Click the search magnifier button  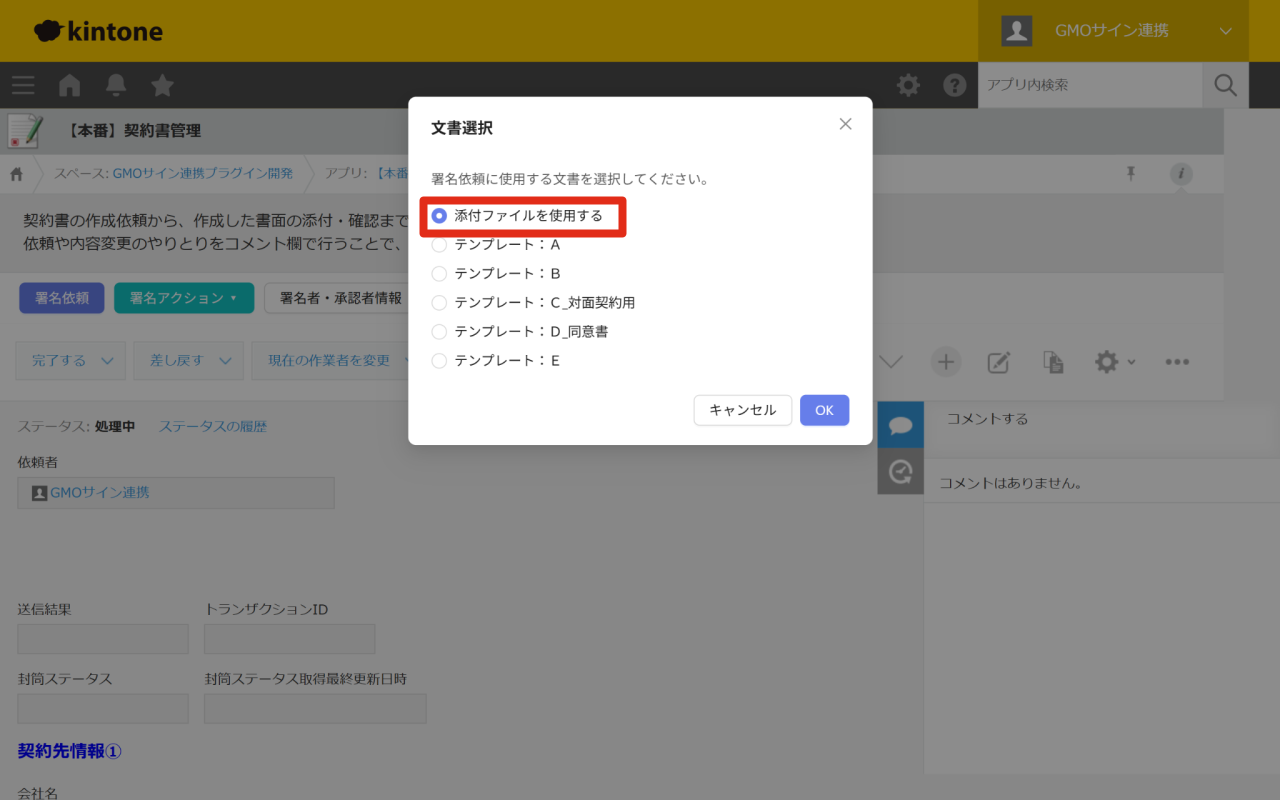[x=1225, y=85]
